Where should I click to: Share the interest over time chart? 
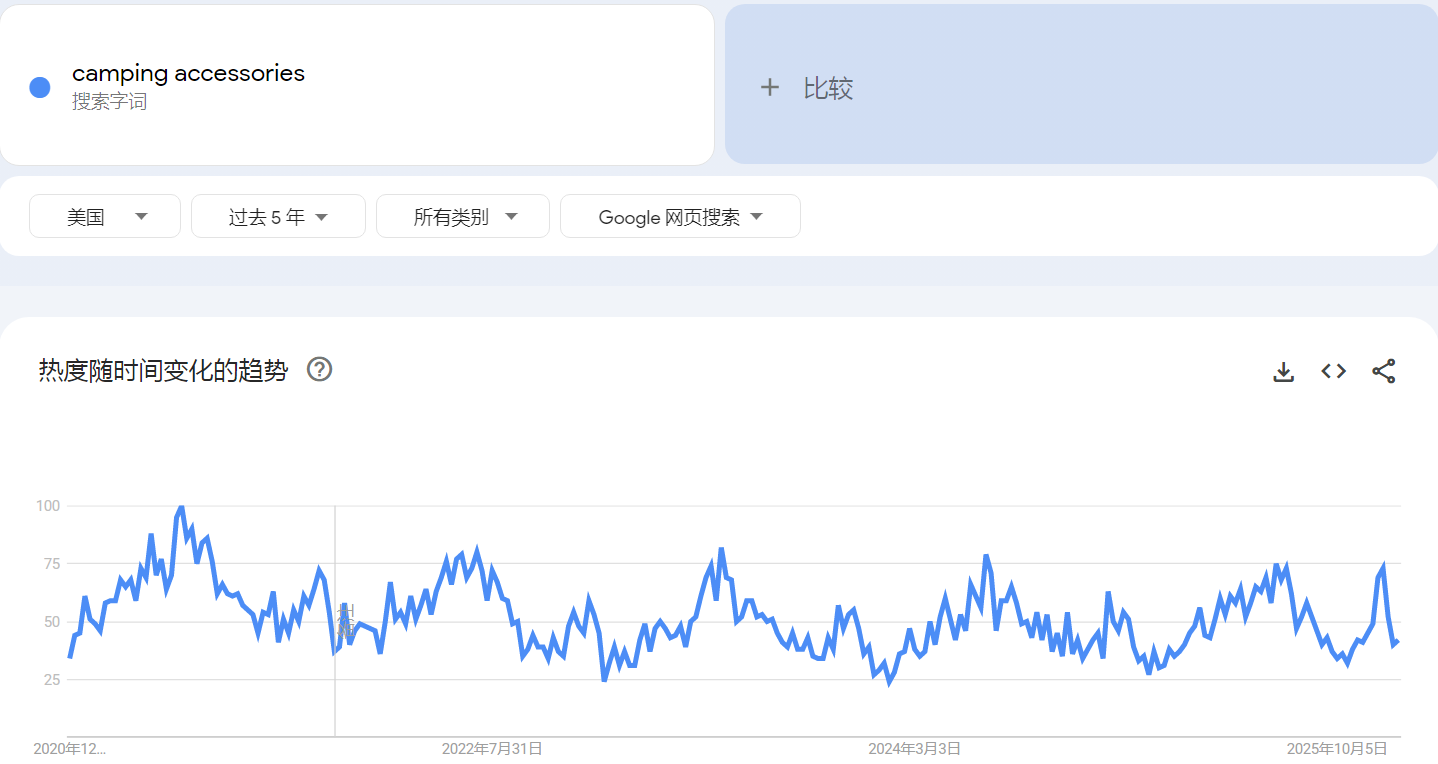point(1384,372)
